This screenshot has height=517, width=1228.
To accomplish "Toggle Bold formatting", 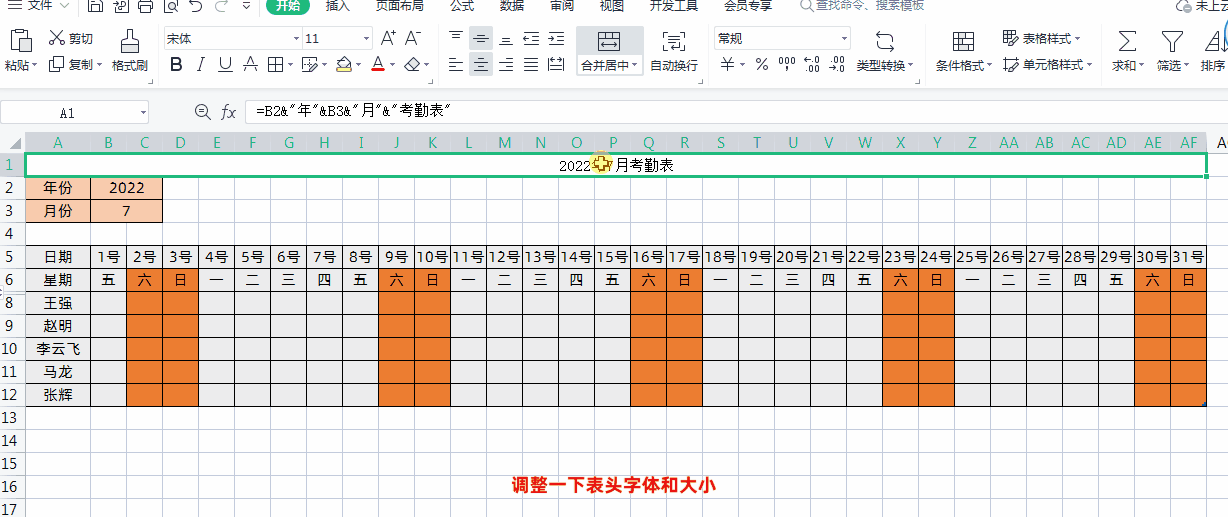I will pos(177,65).
